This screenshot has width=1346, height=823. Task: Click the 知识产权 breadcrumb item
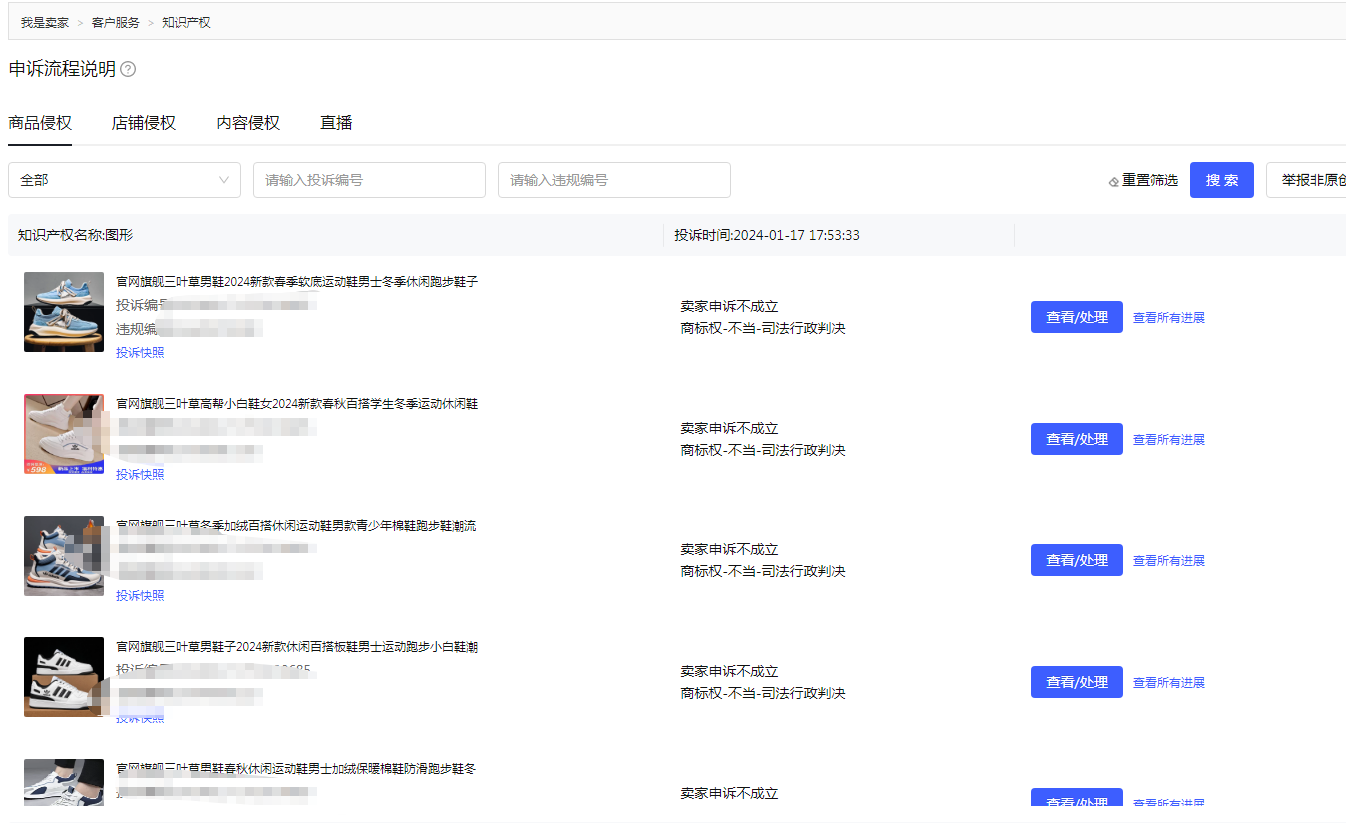point(187,22)
